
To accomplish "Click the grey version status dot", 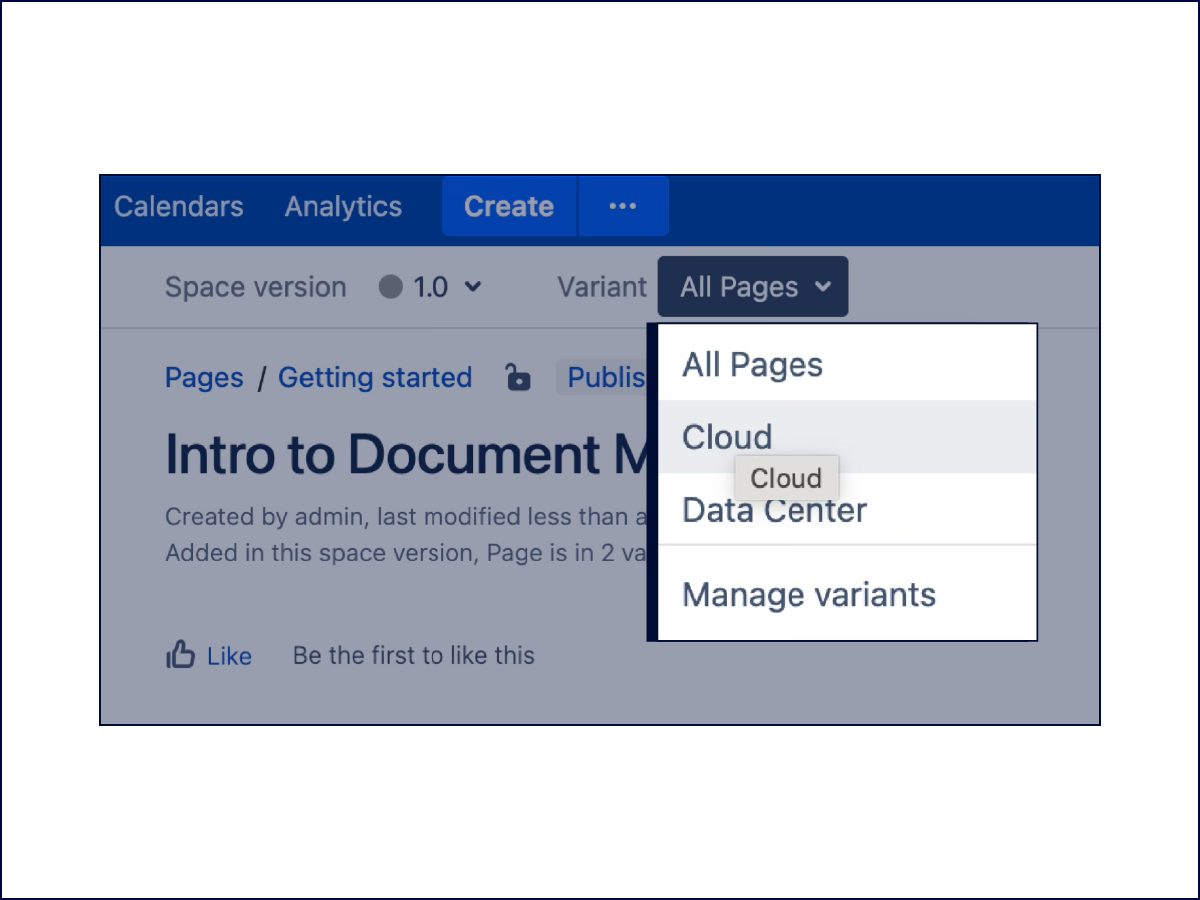I will point(390,288).
